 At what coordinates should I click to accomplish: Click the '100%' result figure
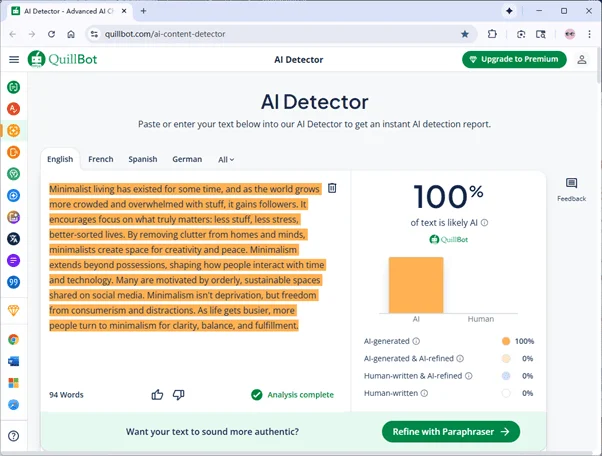[x=448, y=197]
